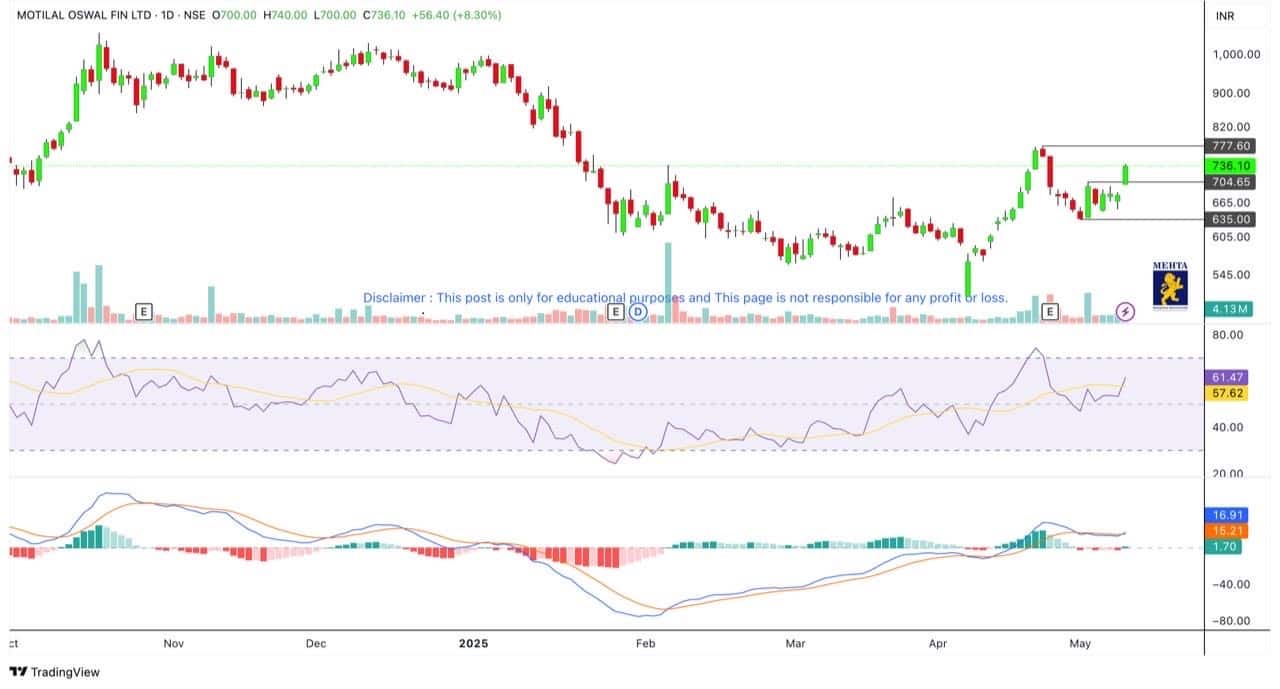Viewport: 1280px width, 689px height.
Task: Click the 57.62 RSI moving average label
Action: pos(1227,394)
